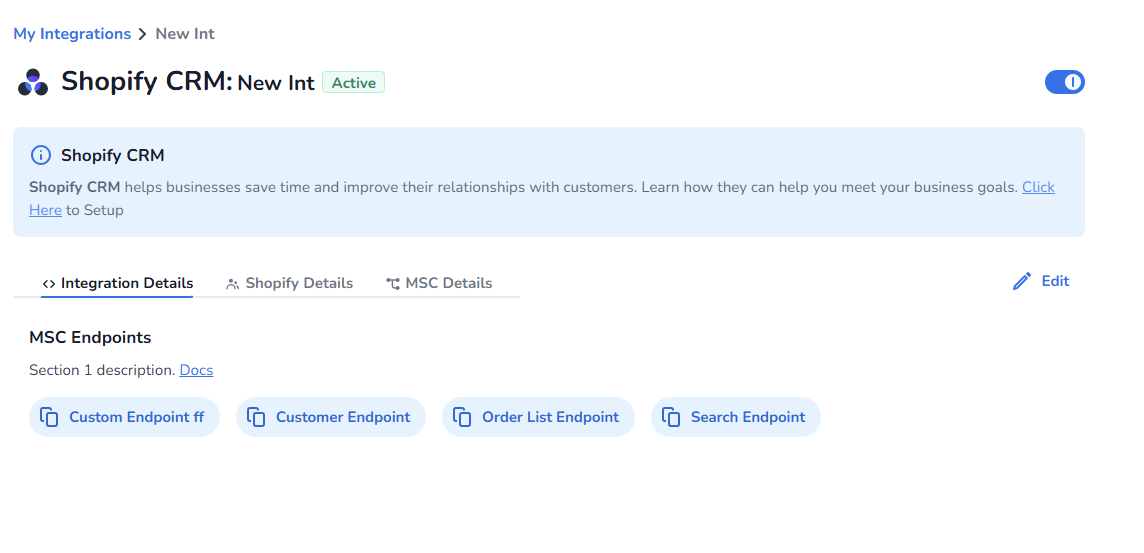Click the copy icon on Customer Endpoint
This screenshot has width=1144, height=553.
255,417
